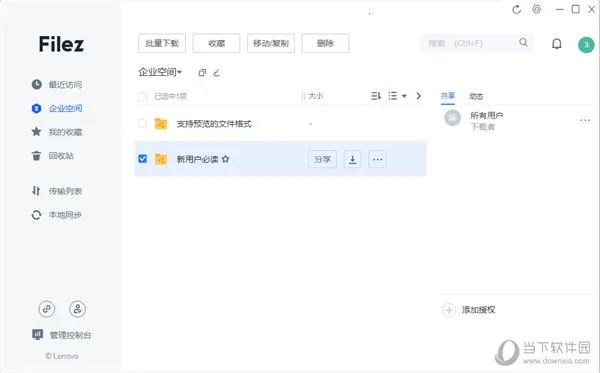Click the 批量下载 button
This screenshot has width=600, height=373.
(162, 43)
